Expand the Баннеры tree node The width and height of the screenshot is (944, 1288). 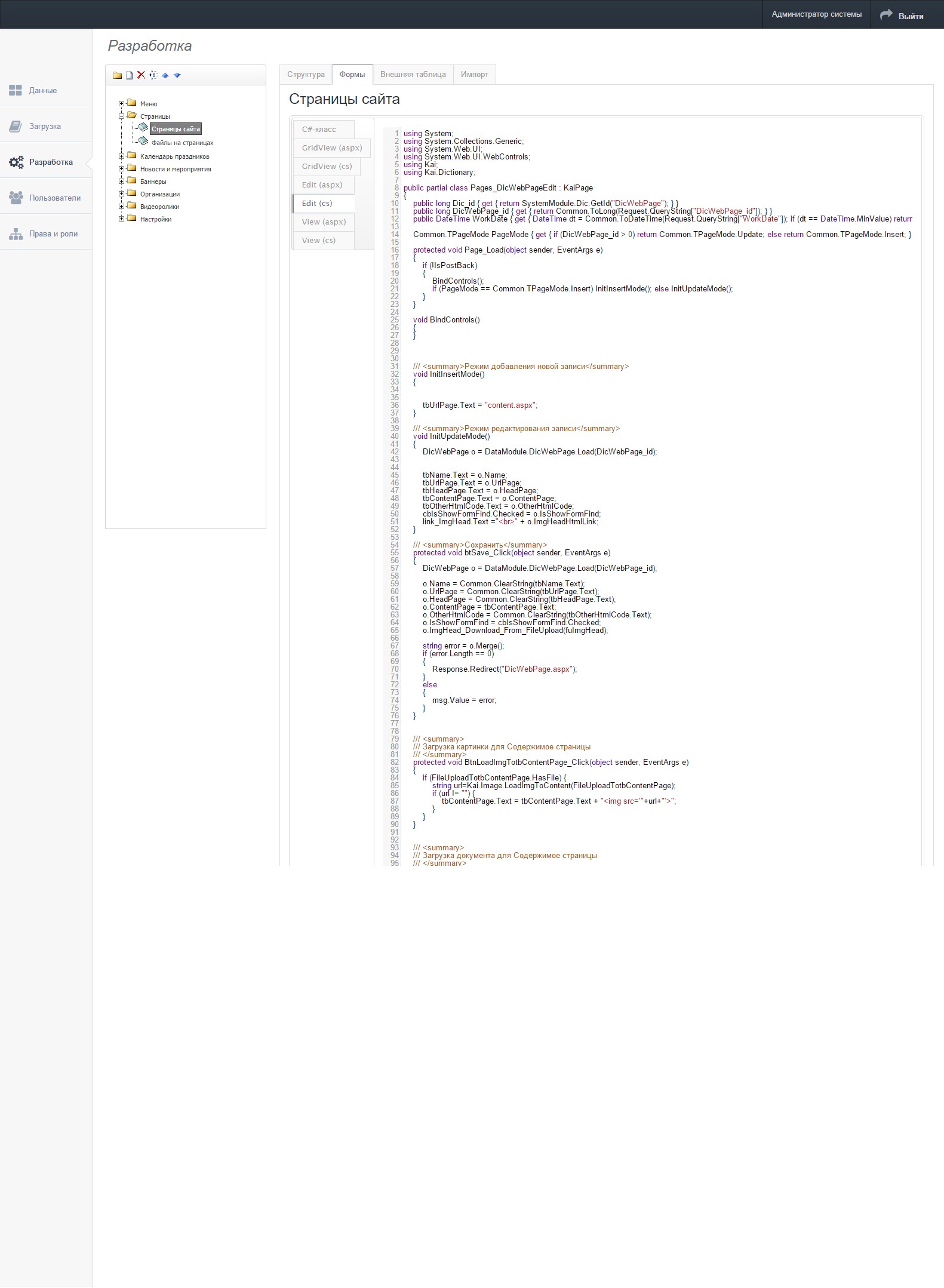(122, 182)
